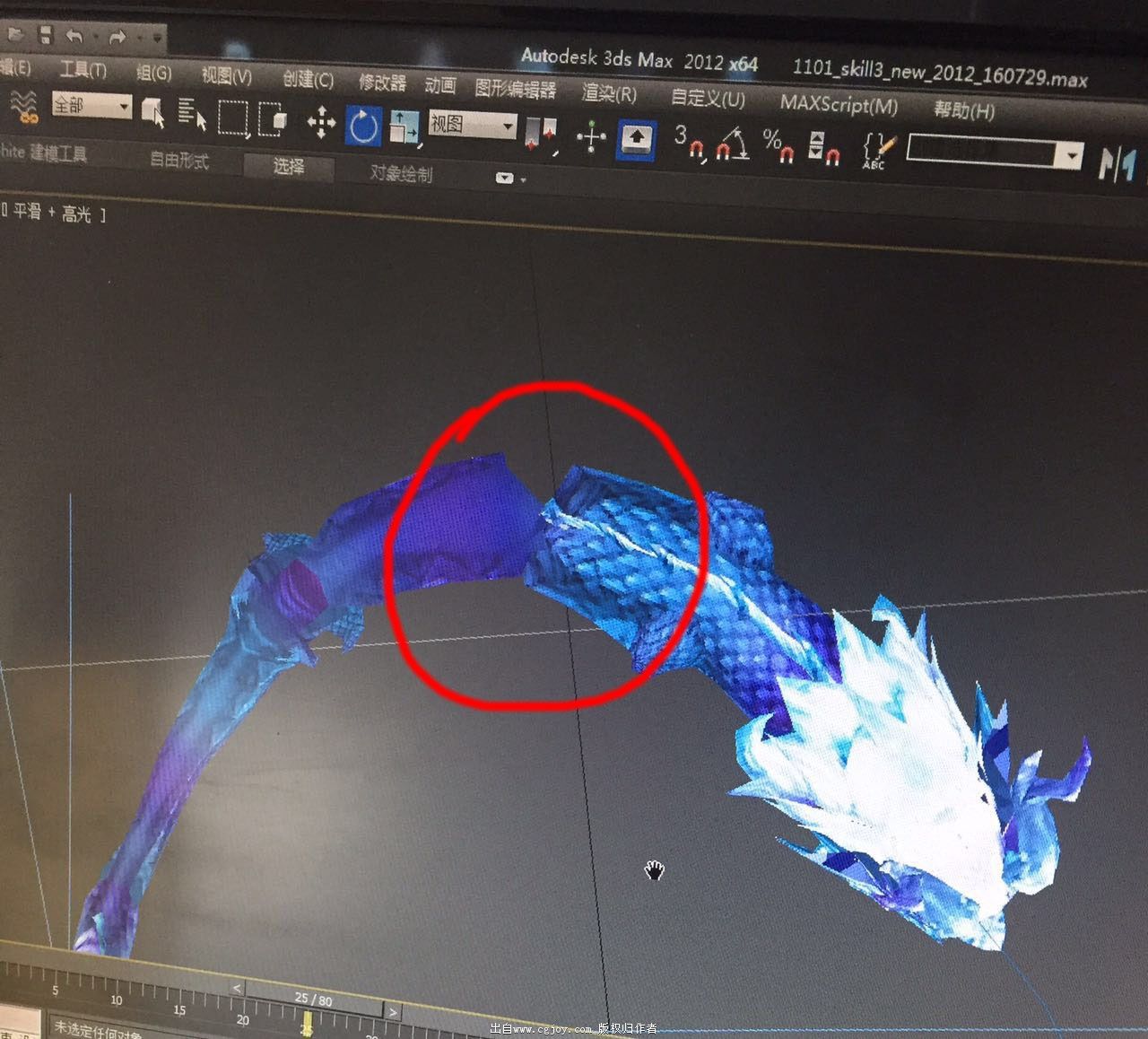Toggle the 3D Snaps icon
Screen dimensions: 1148x1039
tap(689, 143)
